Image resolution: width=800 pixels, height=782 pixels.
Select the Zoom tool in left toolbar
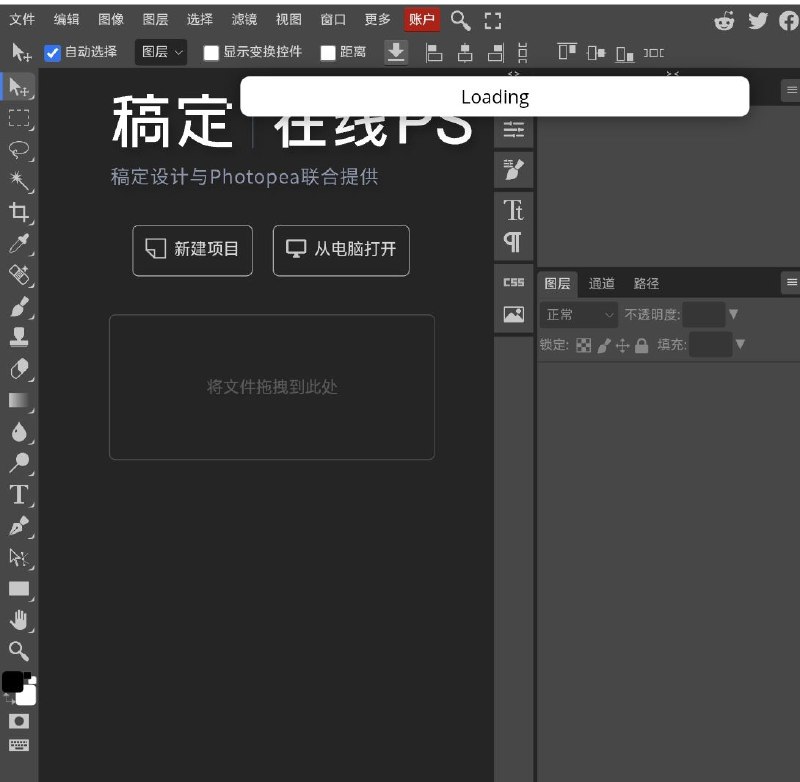coord(19,651)
